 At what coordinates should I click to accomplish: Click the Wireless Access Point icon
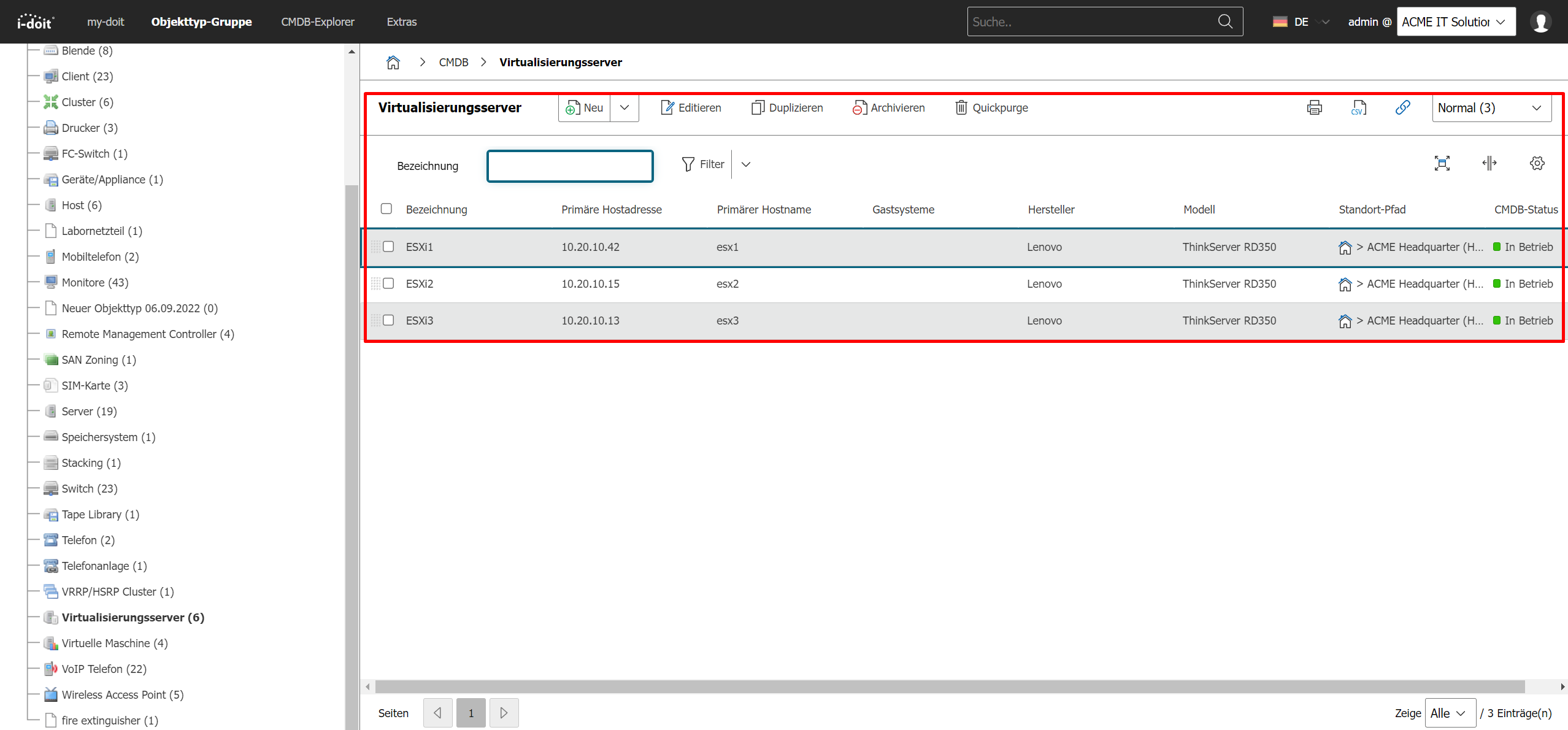tap(51, 694)
